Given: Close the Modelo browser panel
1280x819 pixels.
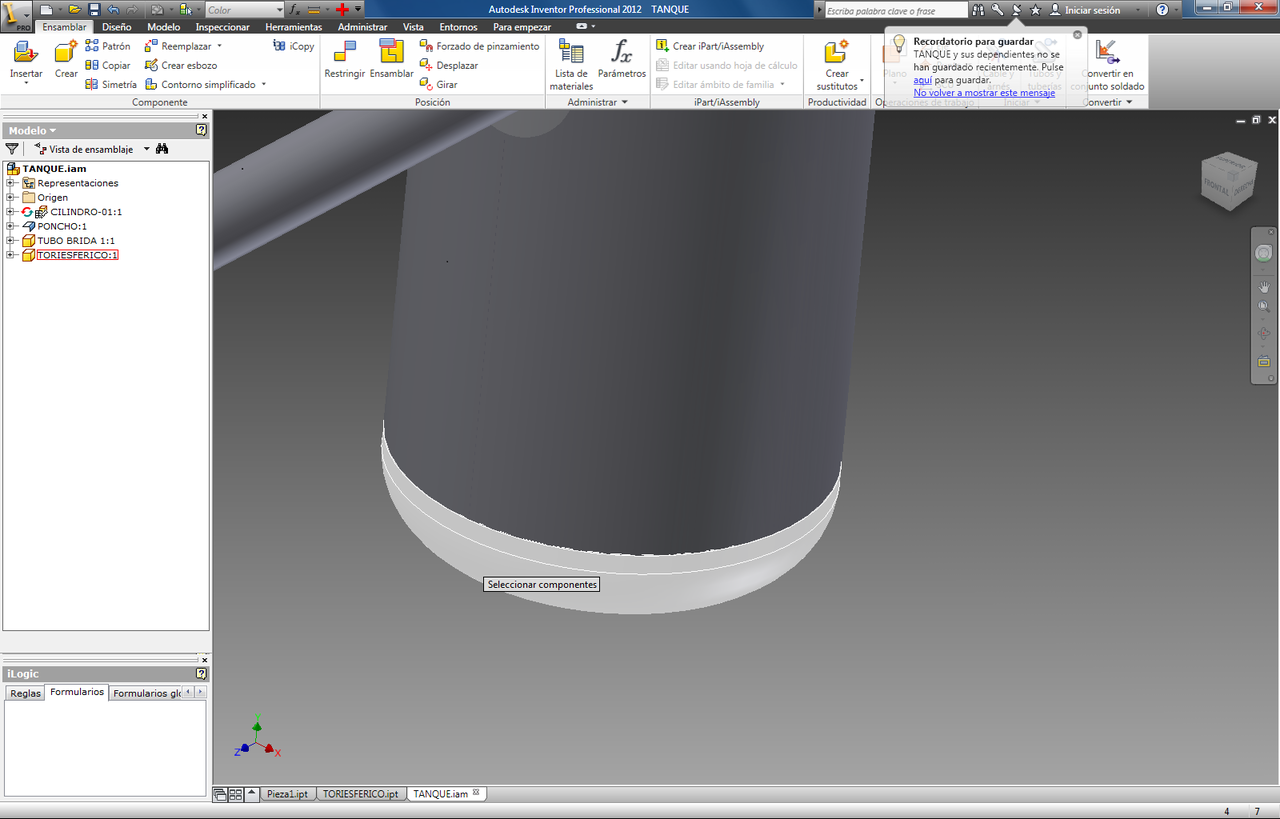Looking at the screenshot, I should [204, 116].
